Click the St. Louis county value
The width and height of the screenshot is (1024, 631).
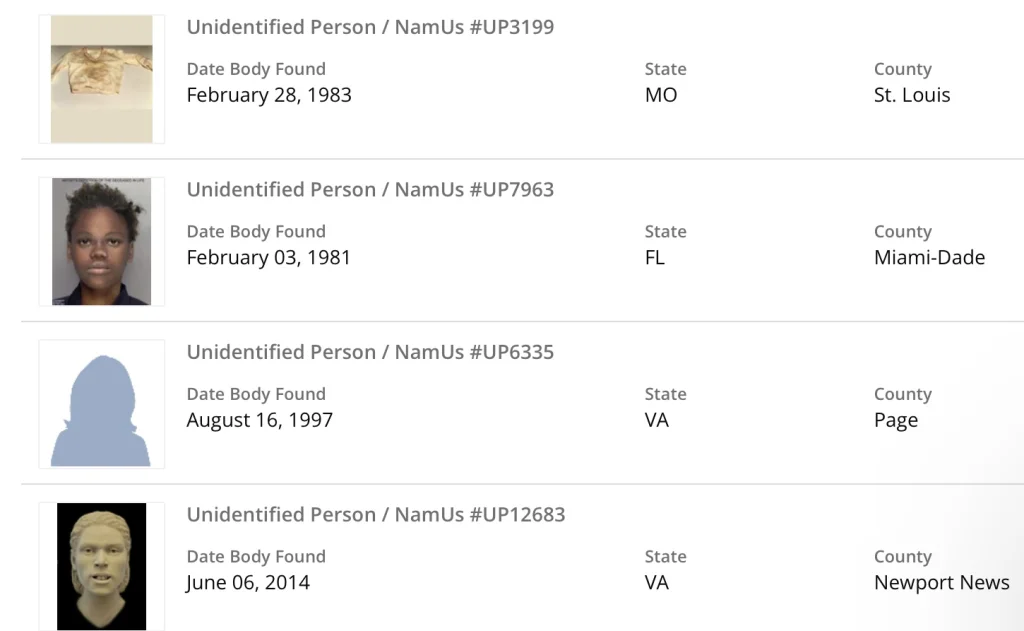[x=912, y=95]
